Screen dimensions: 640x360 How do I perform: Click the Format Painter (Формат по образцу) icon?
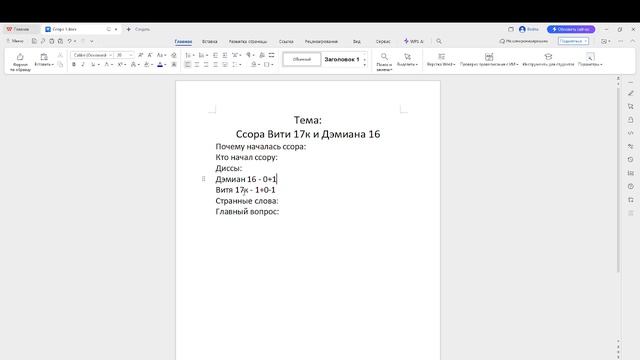pyautogui.click(x=20, y=57)
